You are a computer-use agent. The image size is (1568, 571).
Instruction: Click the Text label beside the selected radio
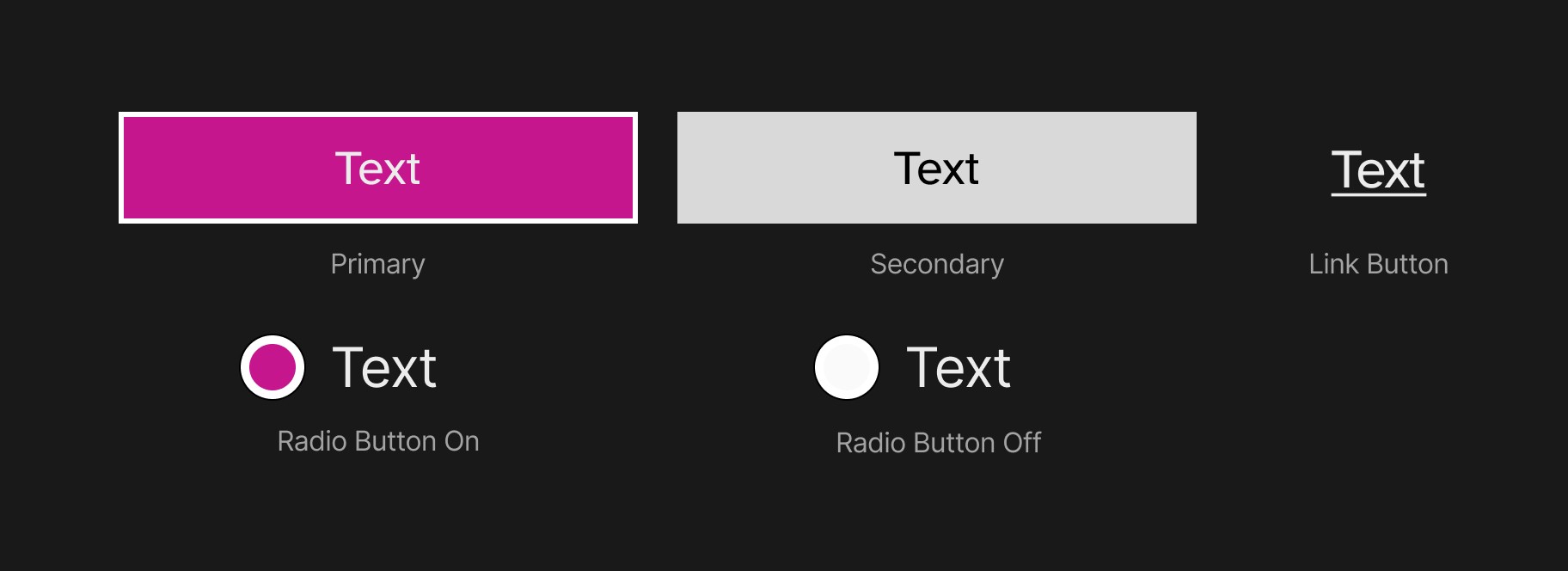click(384, 368)
